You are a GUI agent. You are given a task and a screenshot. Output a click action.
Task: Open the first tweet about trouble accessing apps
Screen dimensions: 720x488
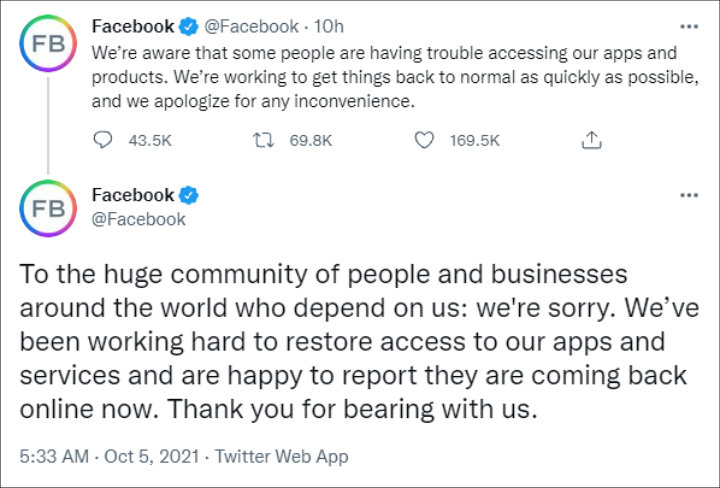click(x=395, y=77)
